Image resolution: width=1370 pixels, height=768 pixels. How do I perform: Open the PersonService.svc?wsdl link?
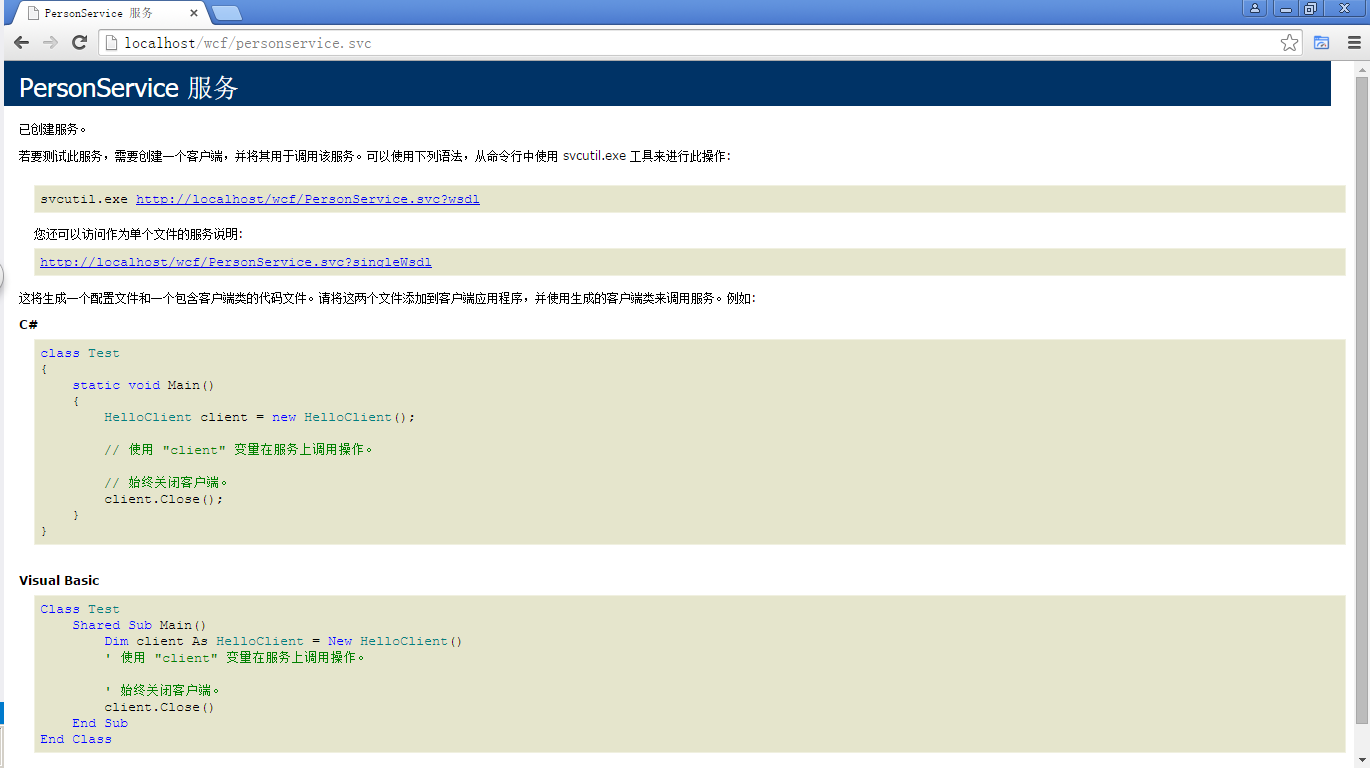(x=307, y=199)
